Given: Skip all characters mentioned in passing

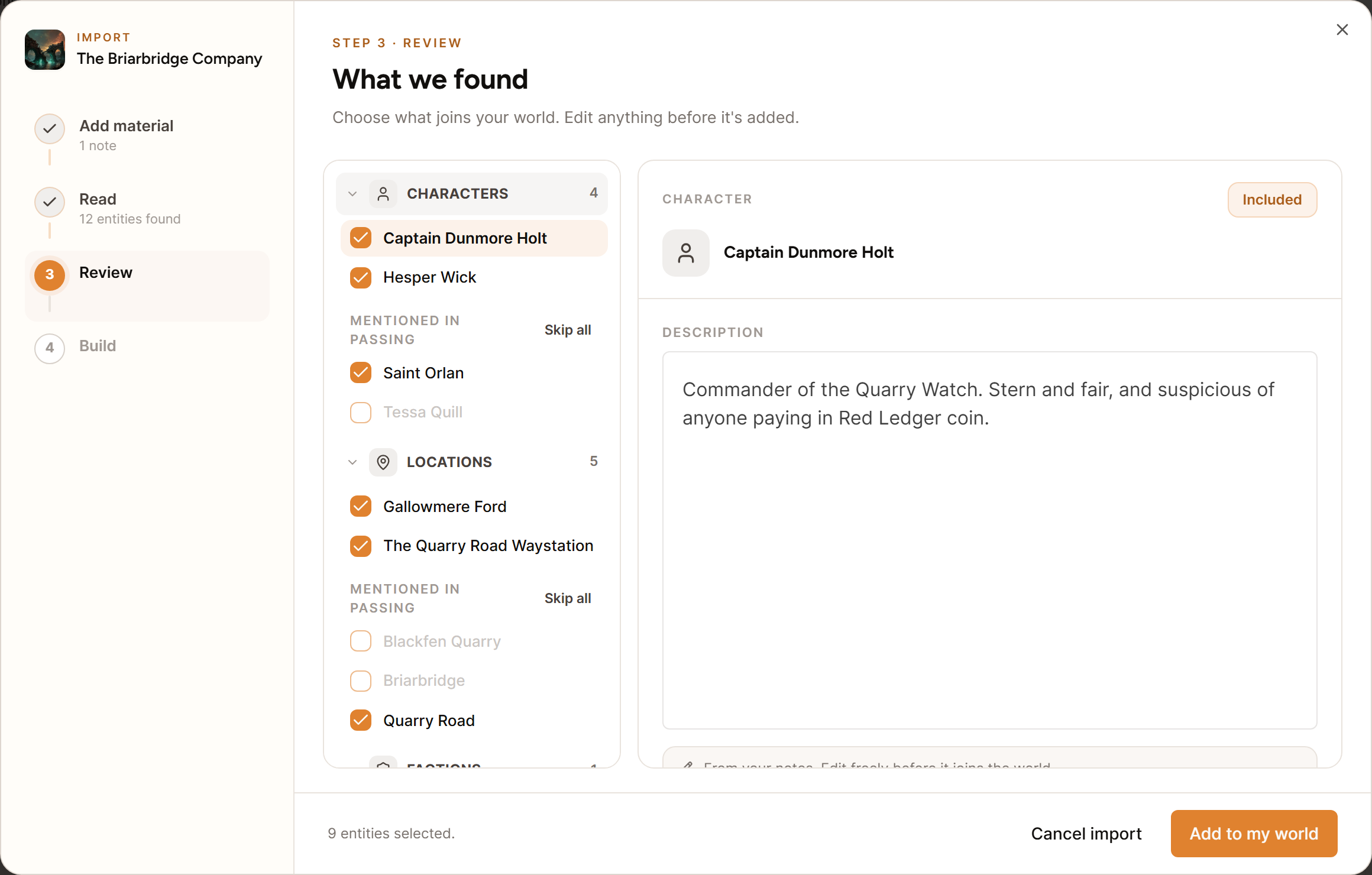Looking at the screenshot, I should pos(568,330).
